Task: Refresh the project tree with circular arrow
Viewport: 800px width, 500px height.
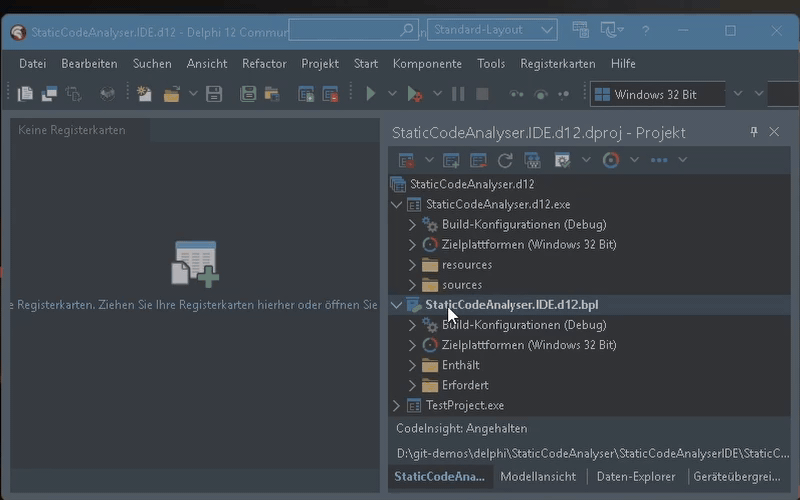Action: click(505, 160)
